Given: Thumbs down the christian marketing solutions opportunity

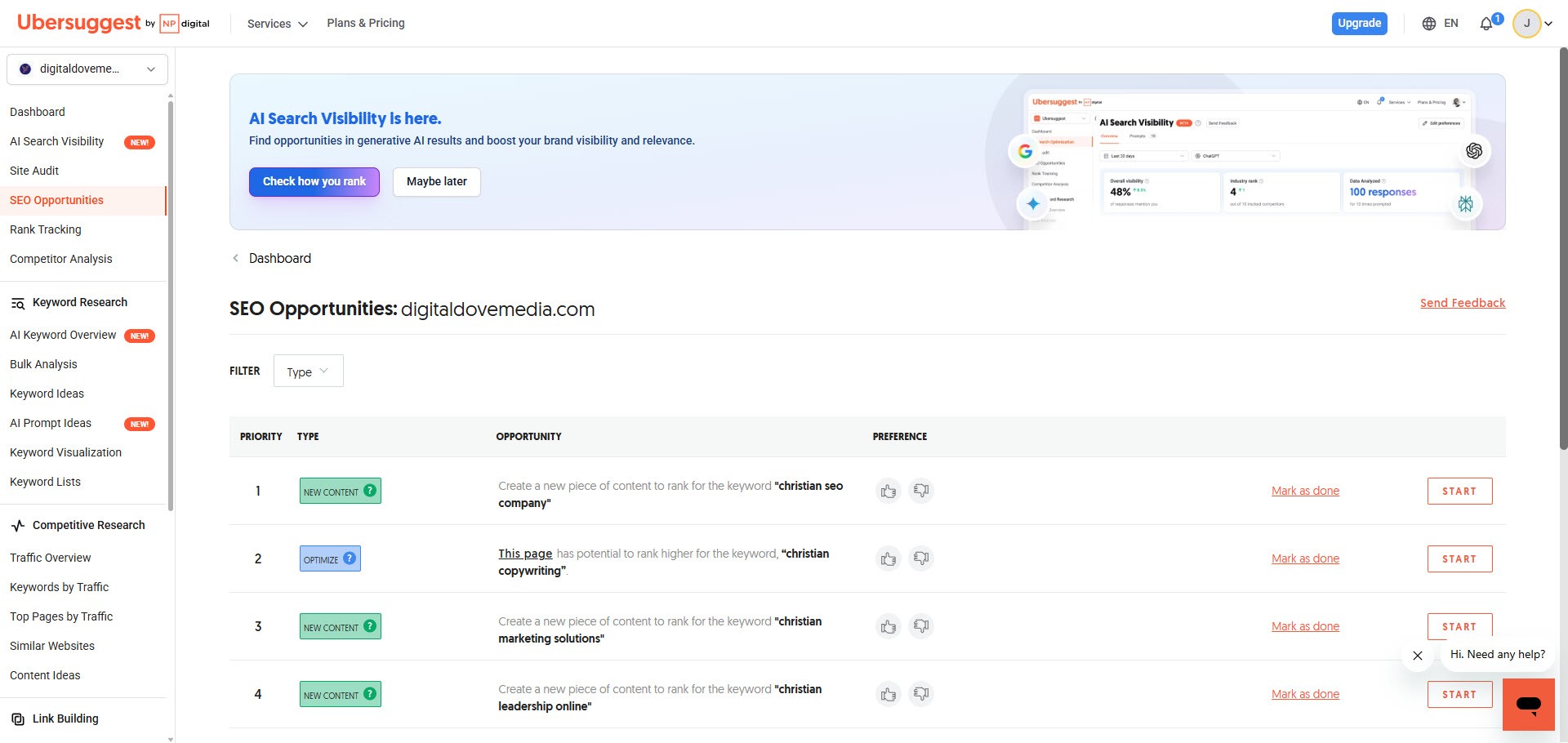Looking at the screenshot, I should click(921, 626).
